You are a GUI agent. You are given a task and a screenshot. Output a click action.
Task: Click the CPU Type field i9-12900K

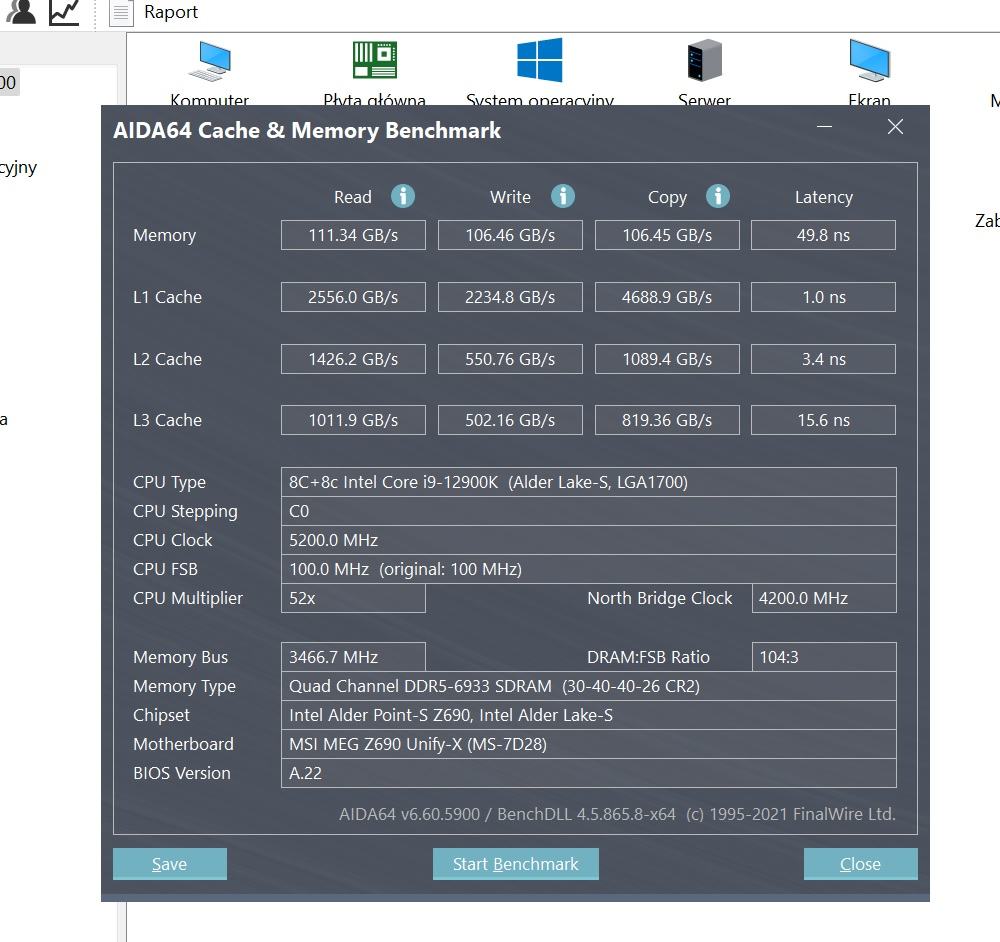589,482
